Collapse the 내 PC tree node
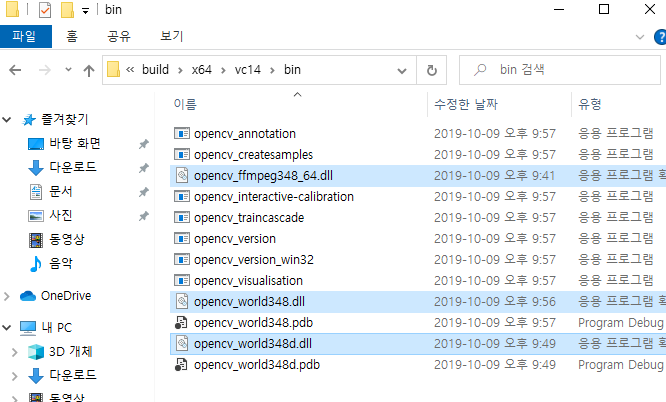This screenshot has width=666, height=402. (x=7, y=328)
